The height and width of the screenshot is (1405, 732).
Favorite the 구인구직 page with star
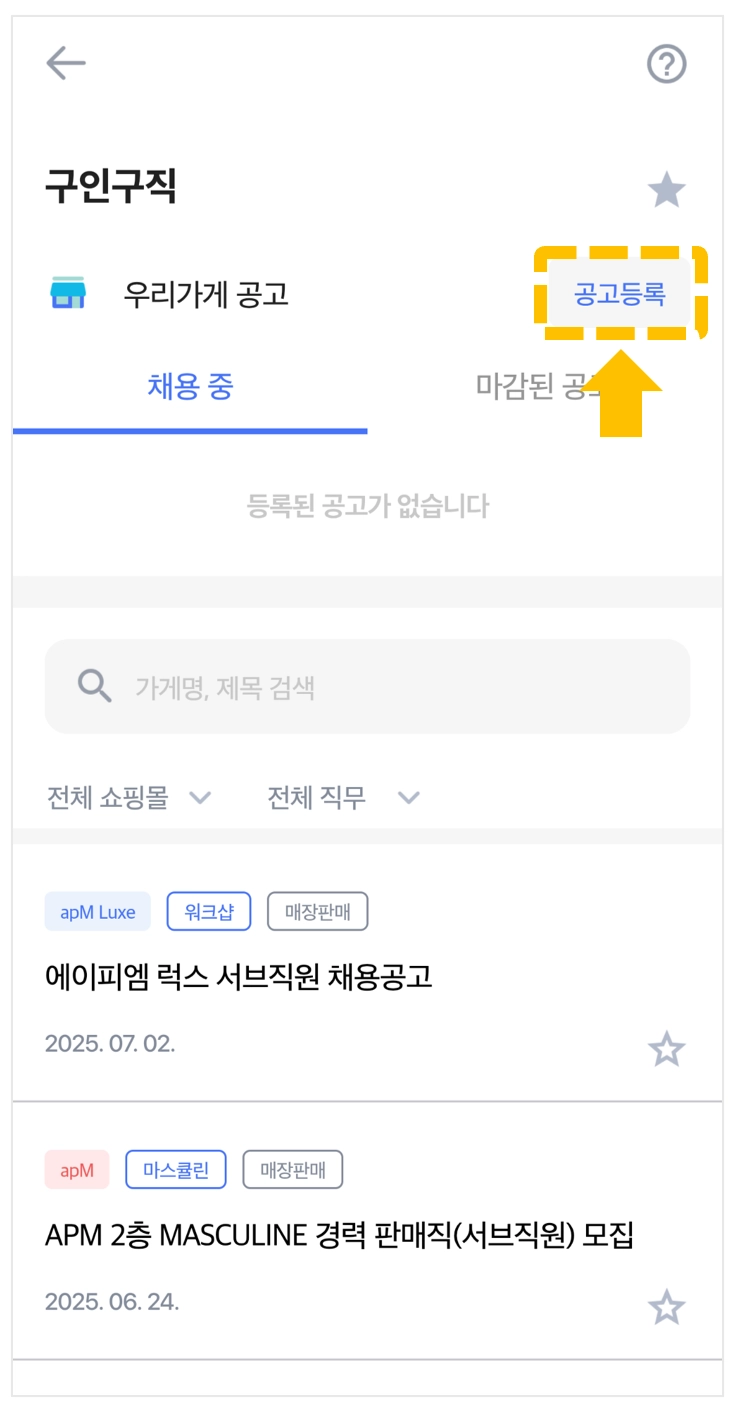[666, 189]
